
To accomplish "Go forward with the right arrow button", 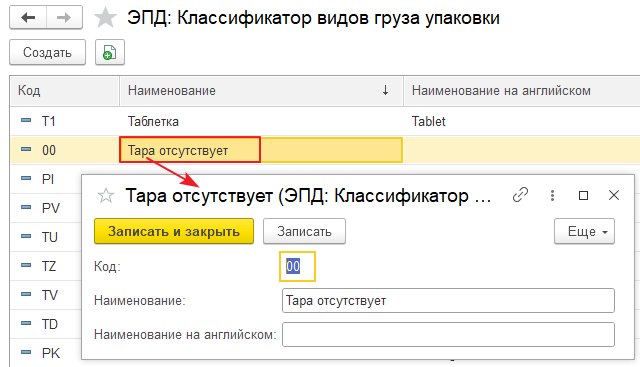I will click(64, 18).
